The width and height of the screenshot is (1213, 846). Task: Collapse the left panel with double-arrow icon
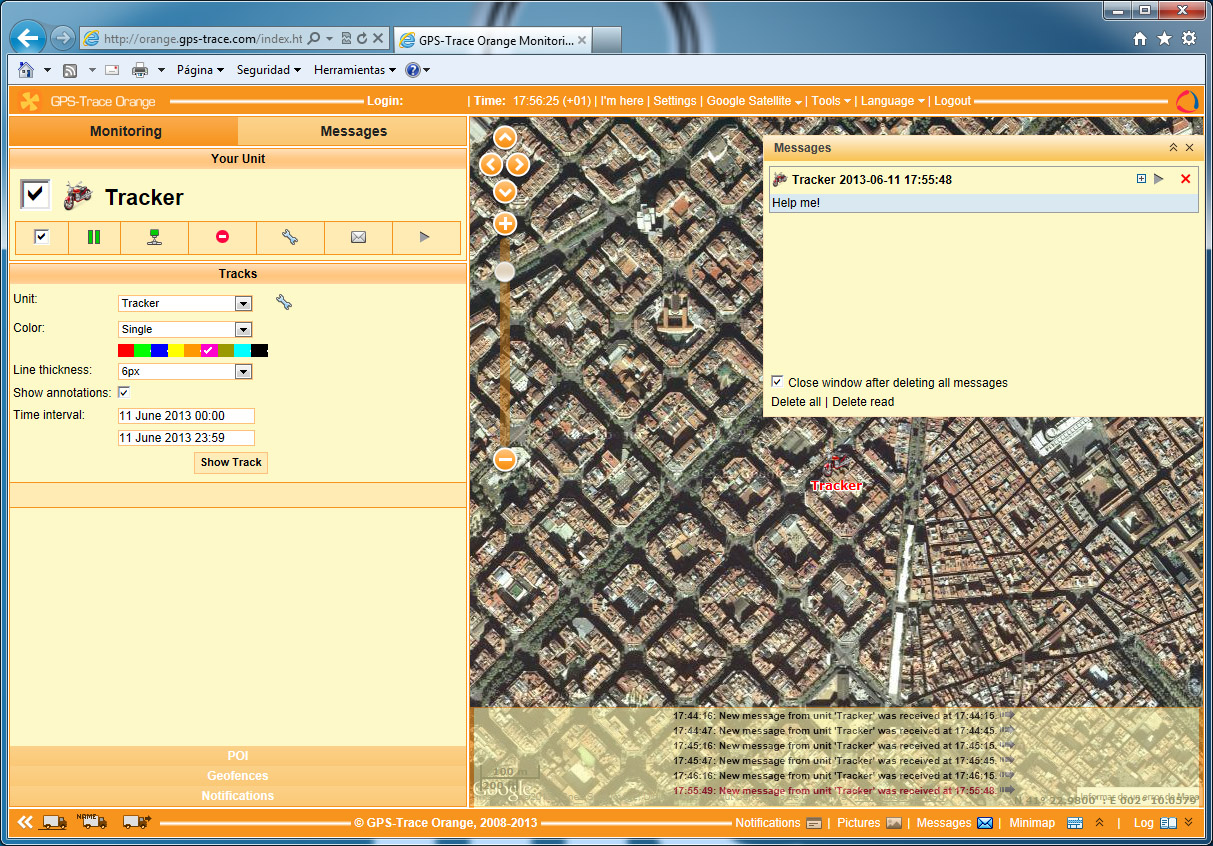(25, 822)
